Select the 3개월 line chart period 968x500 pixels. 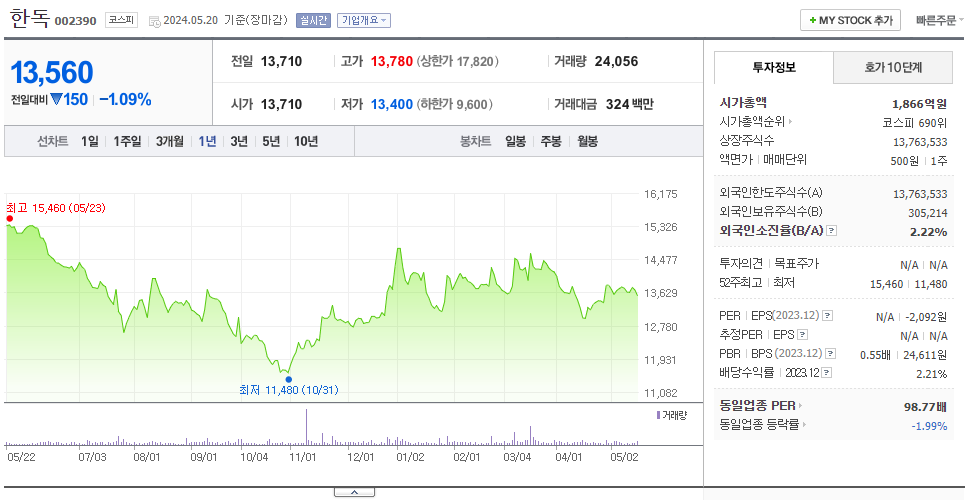pyautogui.click(x=170, y=141)
